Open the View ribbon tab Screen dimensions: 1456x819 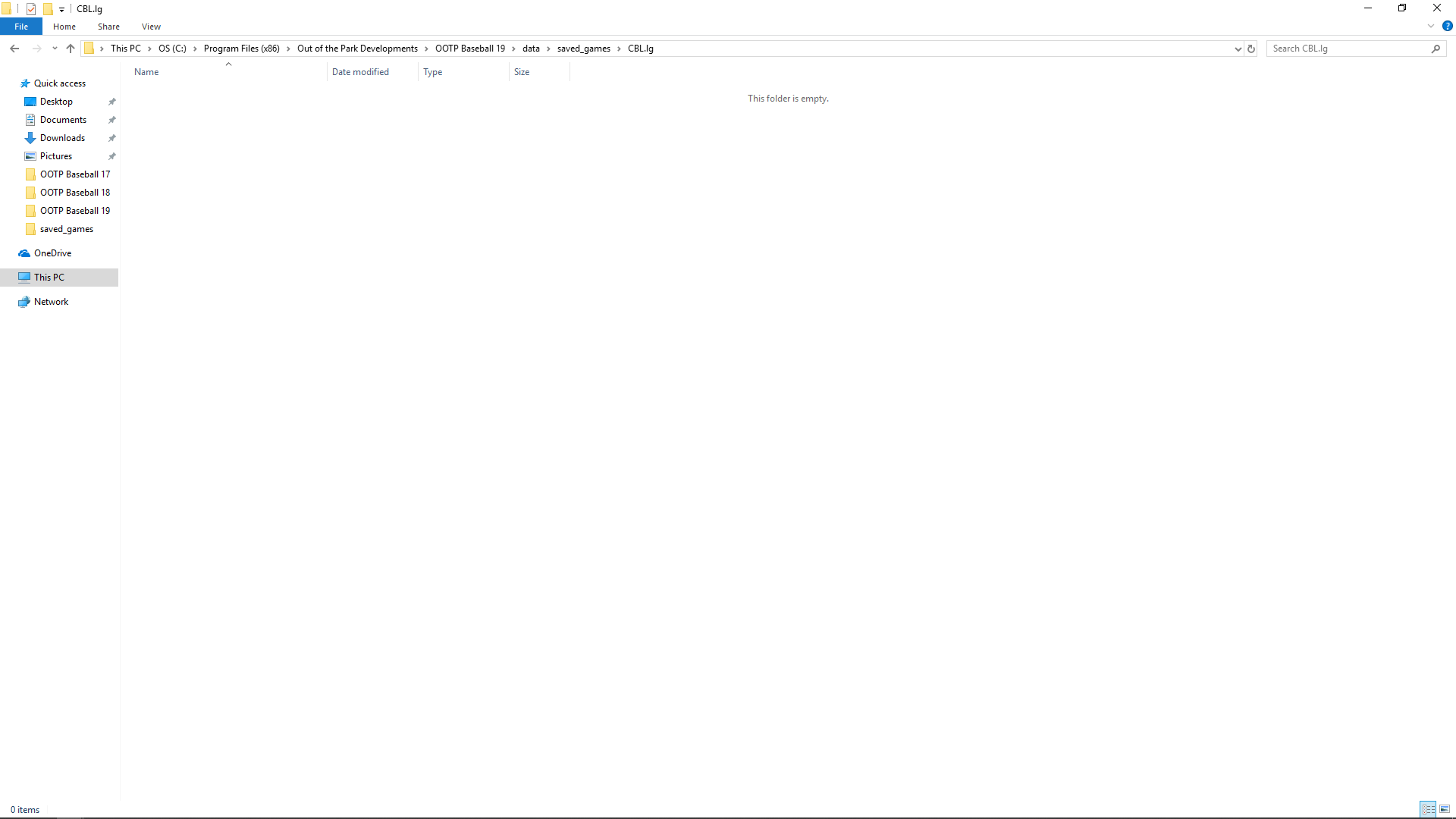coord(151,27)
